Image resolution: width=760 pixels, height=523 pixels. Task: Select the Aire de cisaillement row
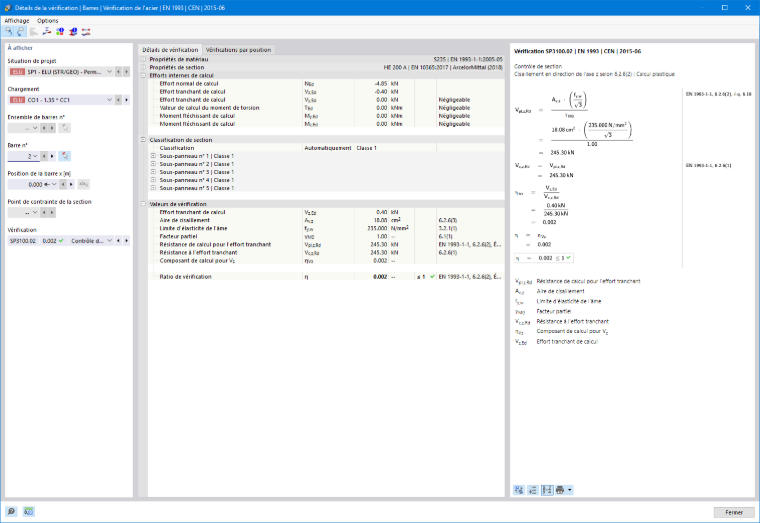[326, 220]
